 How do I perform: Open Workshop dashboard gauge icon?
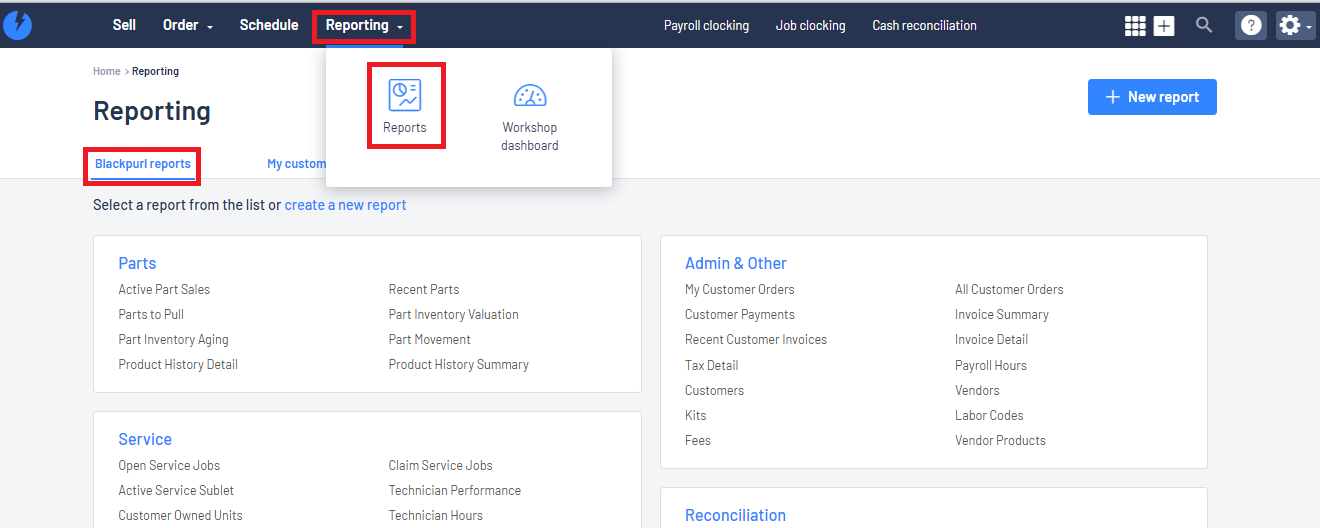pyautogui.click(x=530, y=96)
